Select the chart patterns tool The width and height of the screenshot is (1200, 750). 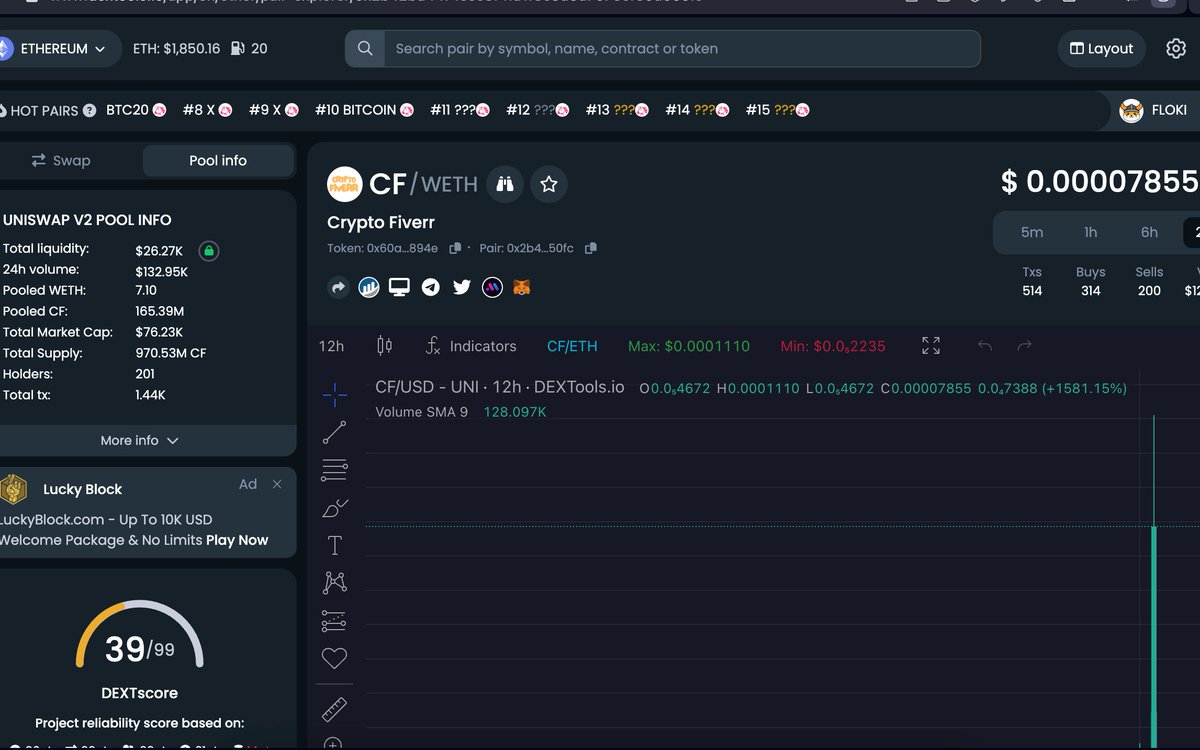(x=335, y=582)
